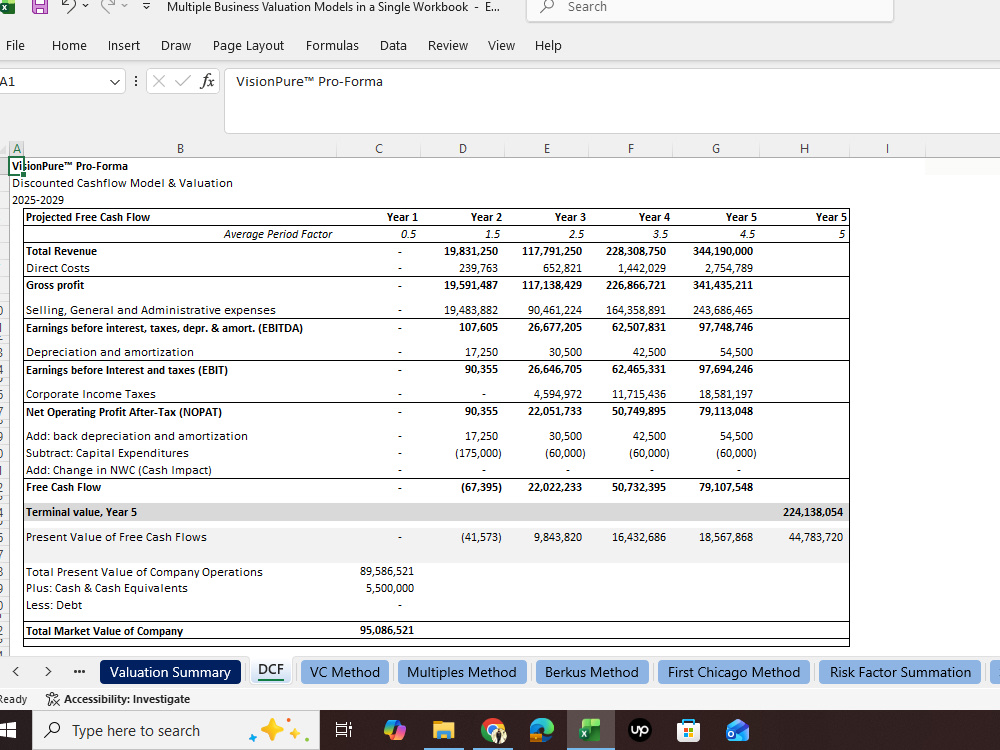Click Cash & Cash Equivalents value 5,500,000
1000x750 pixels.
click(x=390, y=588)
